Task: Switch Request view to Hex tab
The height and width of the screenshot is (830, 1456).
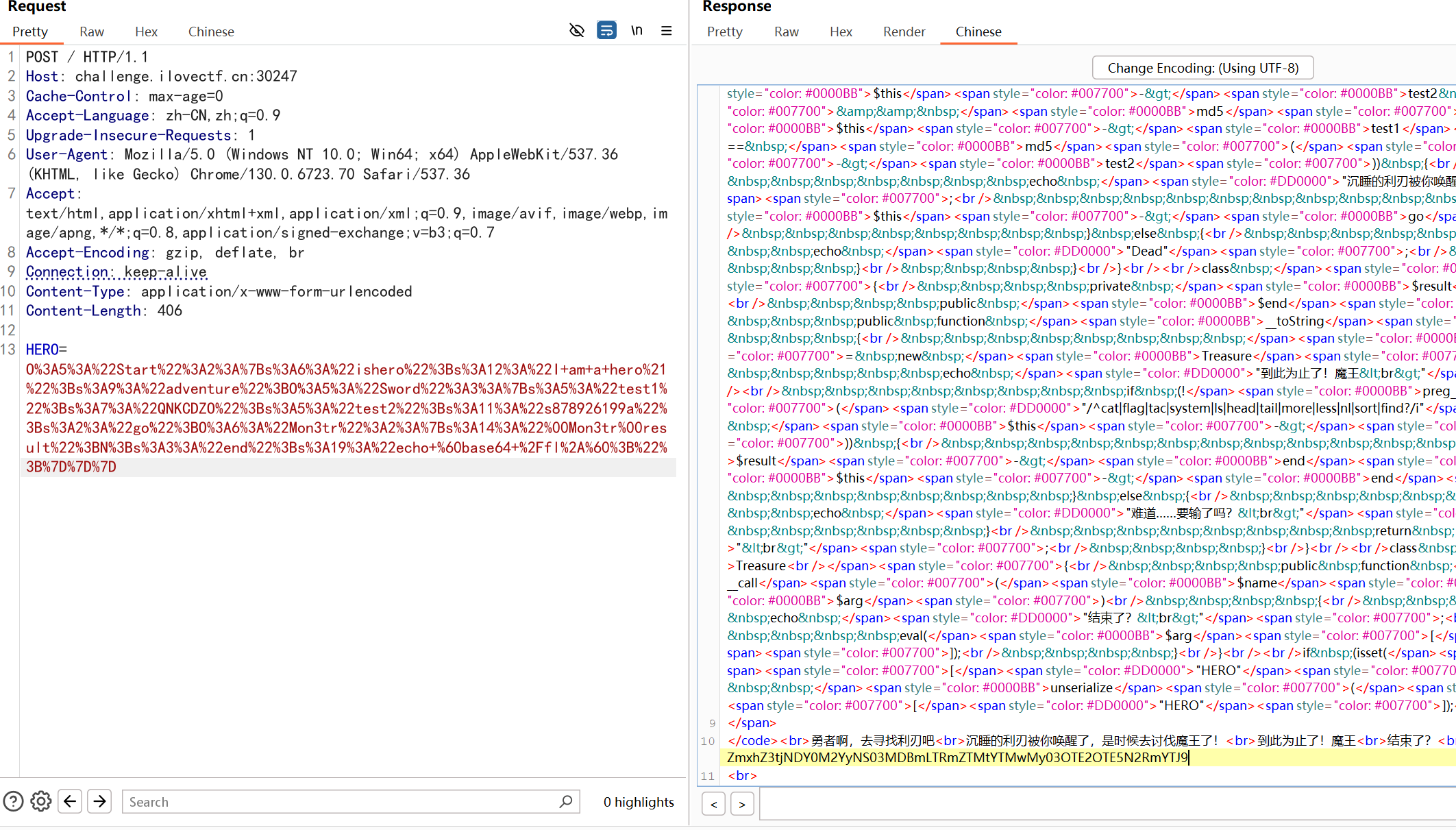Action: coord(146,32)
